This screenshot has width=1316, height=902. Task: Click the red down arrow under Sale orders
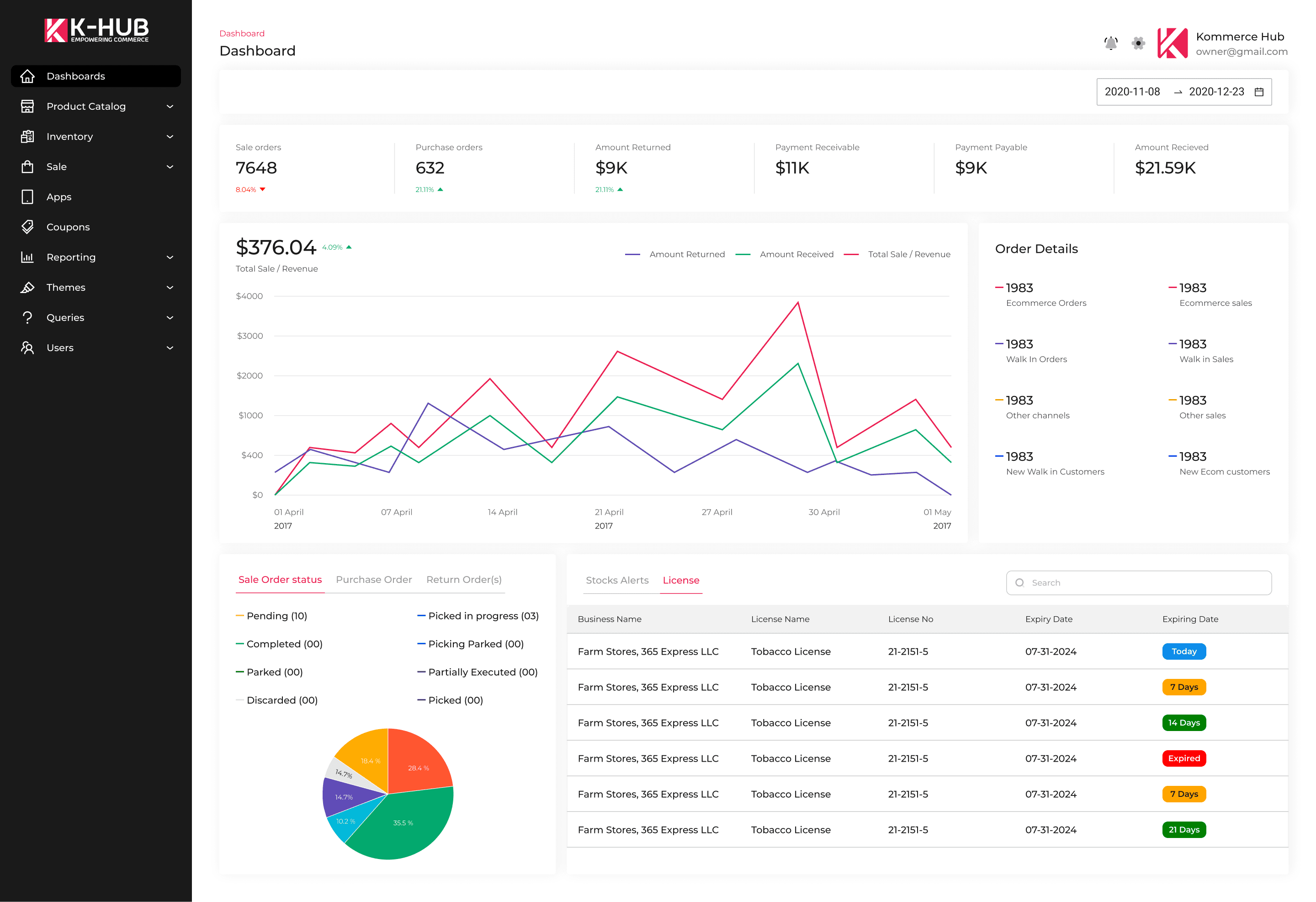point(262,189)
